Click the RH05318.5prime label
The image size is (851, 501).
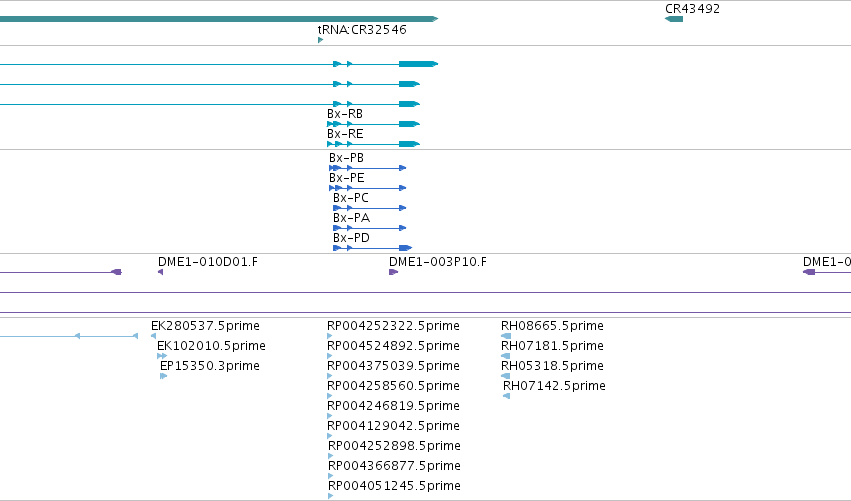coord(552,366)
